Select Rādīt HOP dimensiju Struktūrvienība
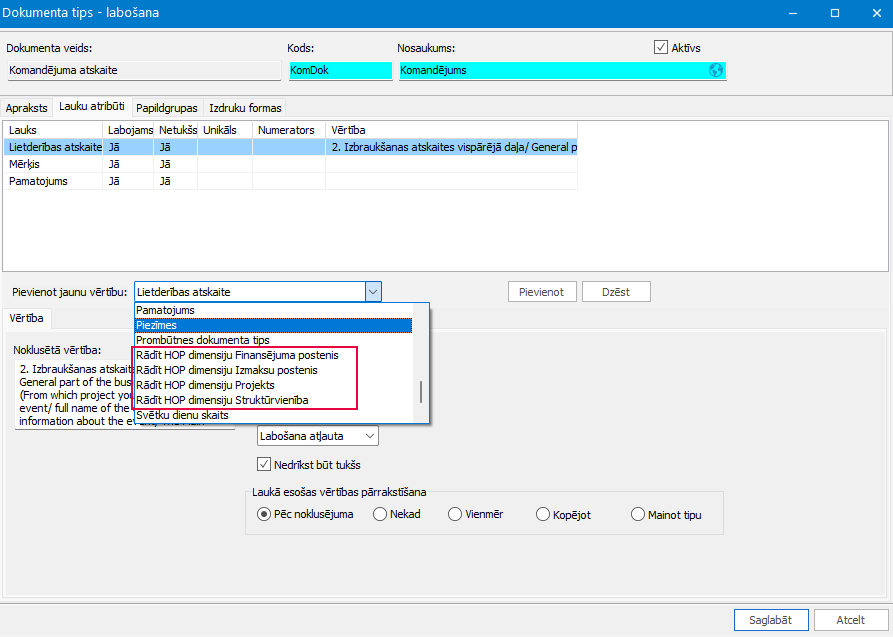893x637 pixels. pyautogui.click(x=273, y=400)
